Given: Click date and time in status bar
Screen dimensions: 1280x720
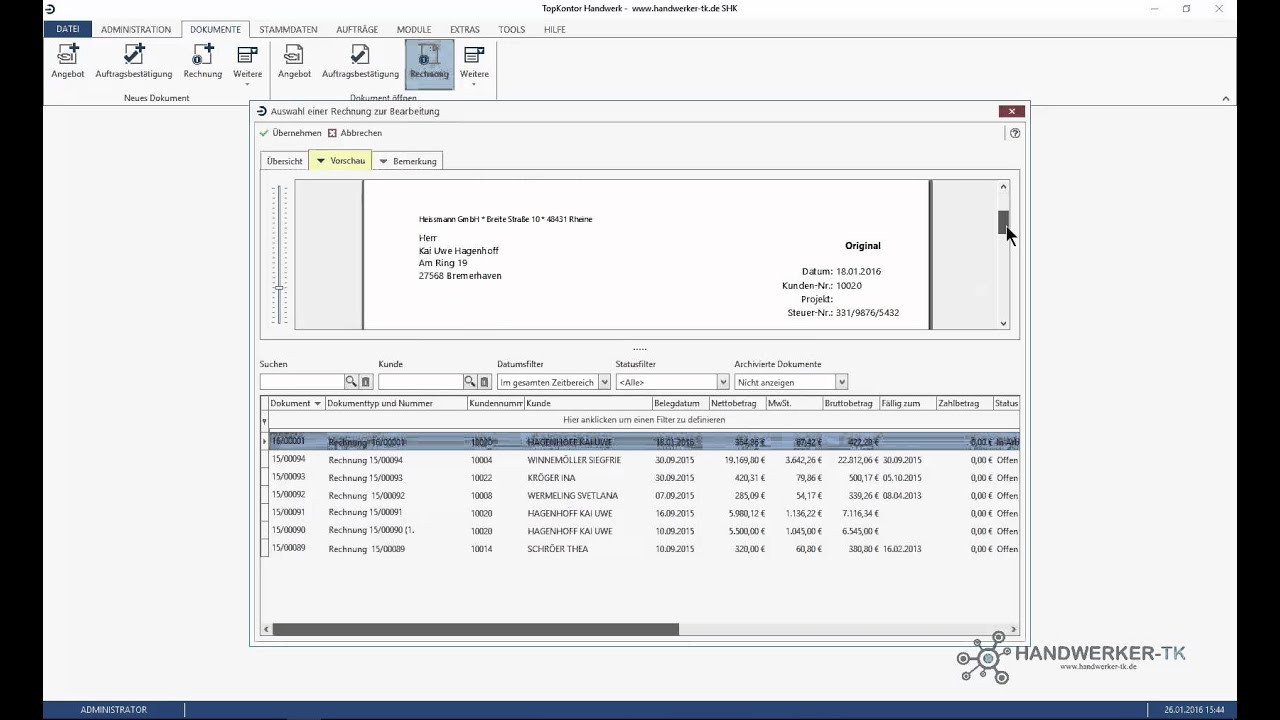Looking at the screenshot, I should [1194, 710].
